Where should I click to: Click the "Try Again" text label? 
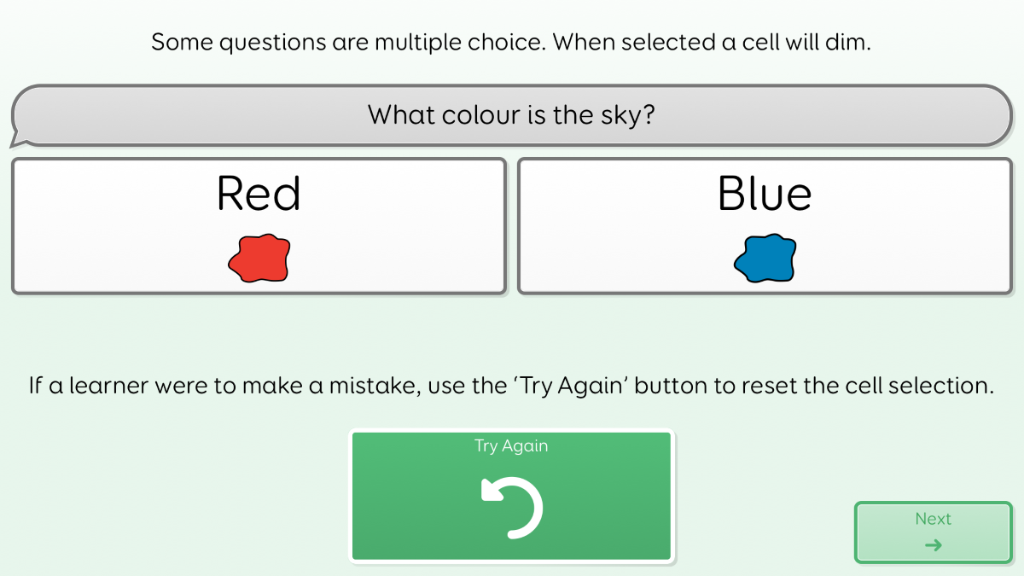511,446
